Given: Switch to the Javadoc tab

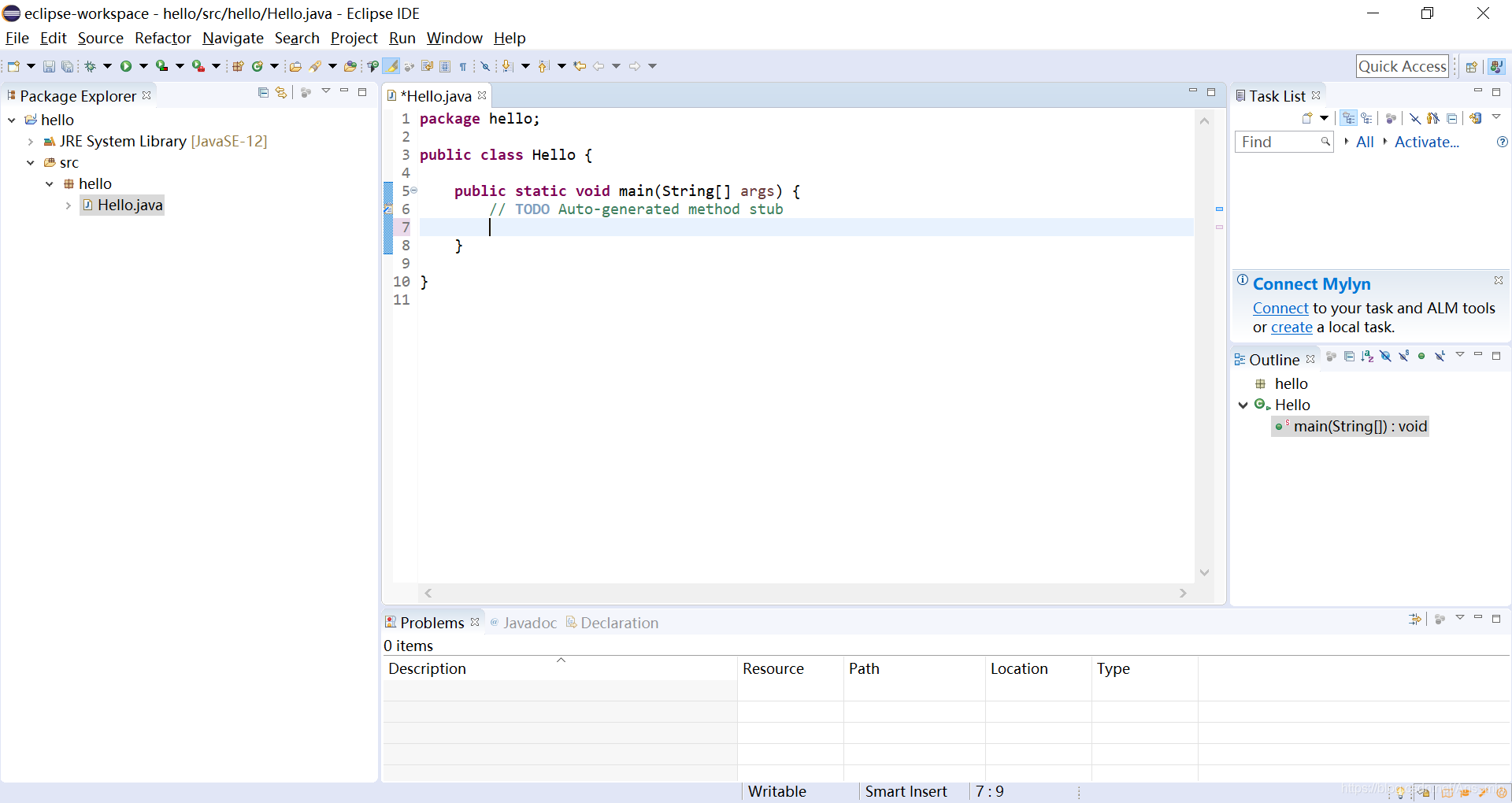Looking at the screenshot, I should coord(529,622).
